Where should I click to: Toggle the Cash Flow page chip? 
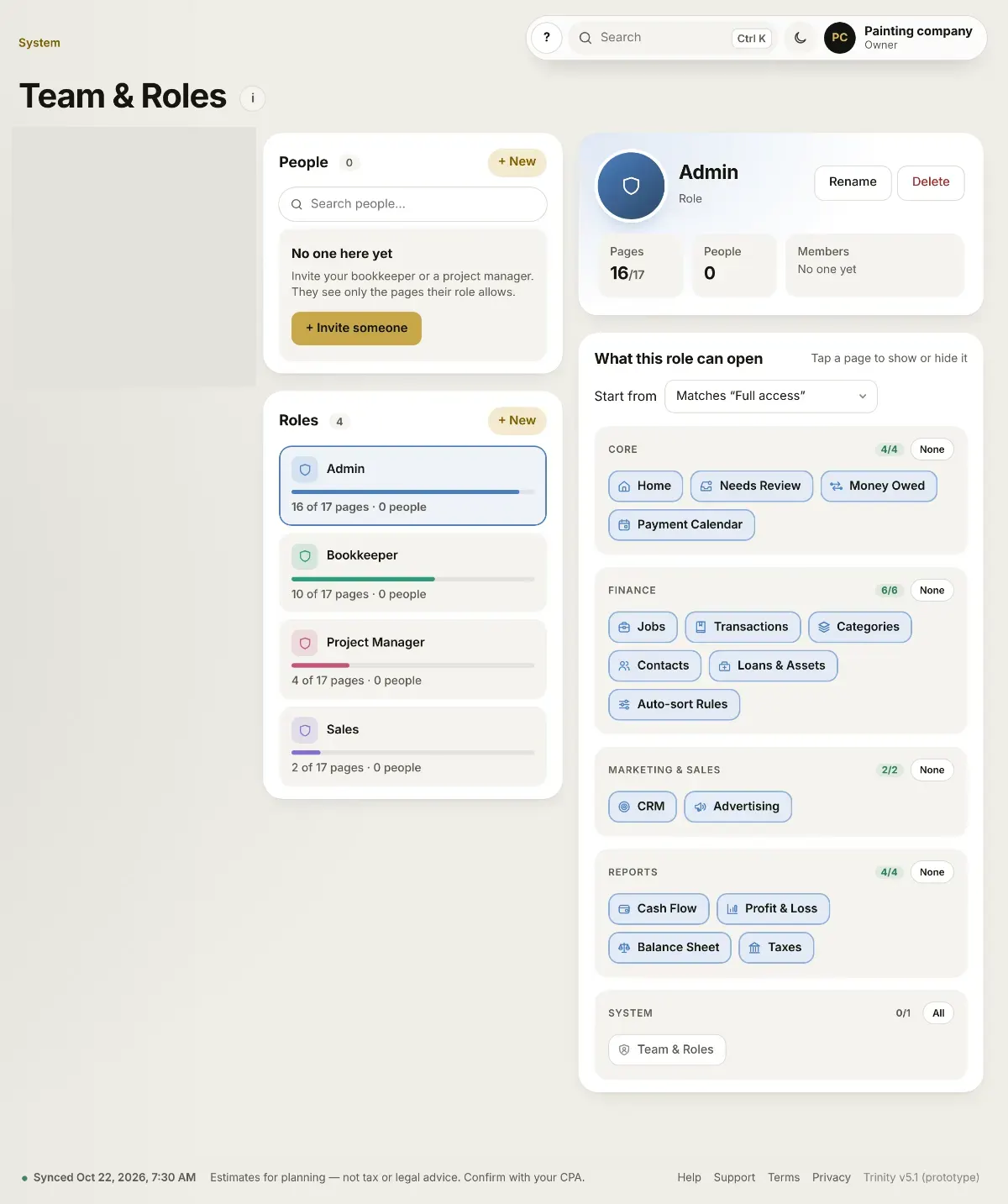(x=659, y=908)
